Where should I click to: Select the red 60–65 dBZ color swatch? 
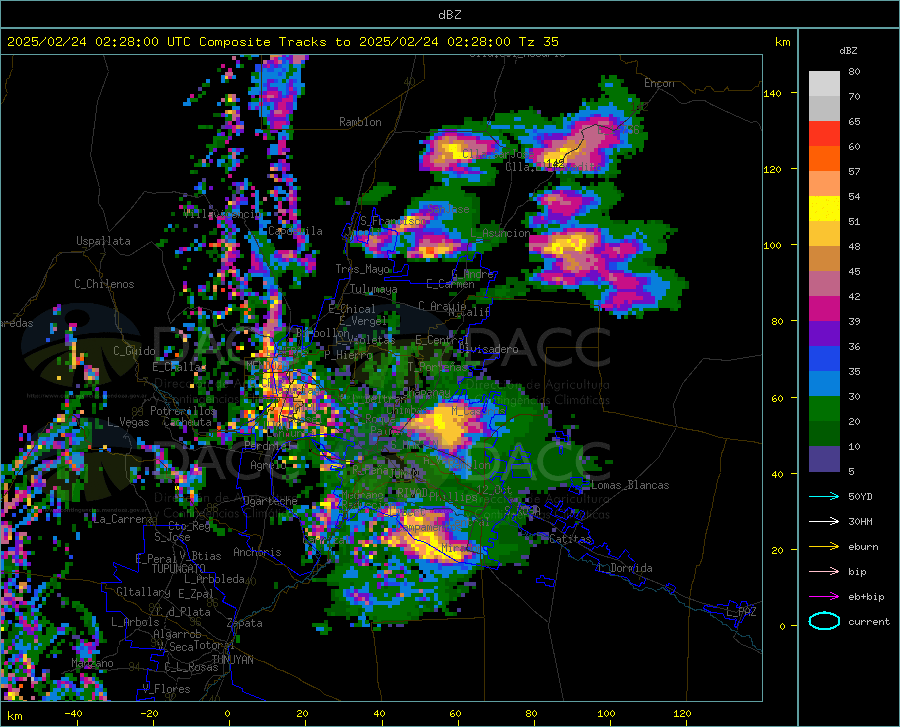point(824,134)
